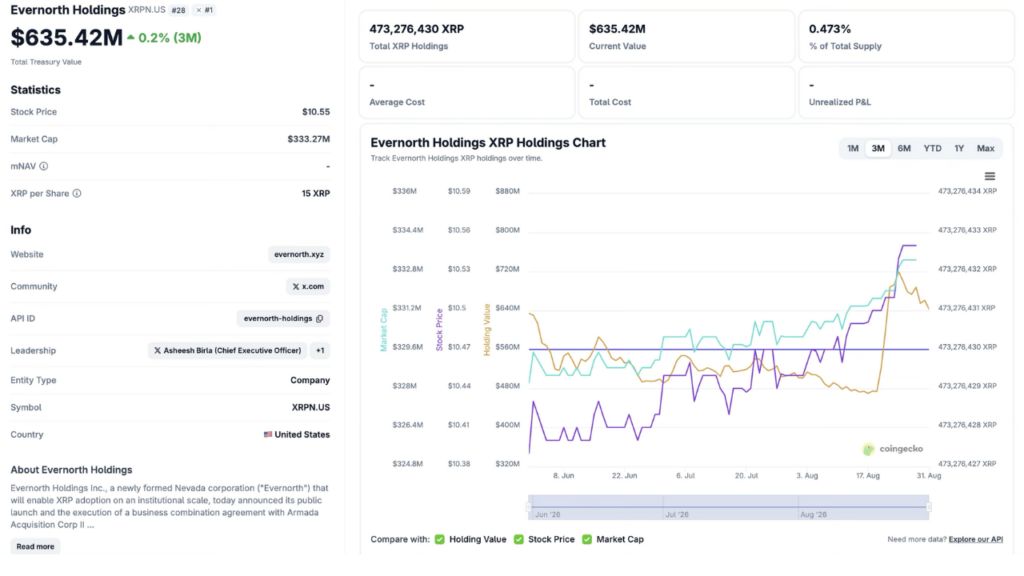Click the $635.42M Total Treasury Value headline
Screen dimensions: 1024x576
coord(67,37)
